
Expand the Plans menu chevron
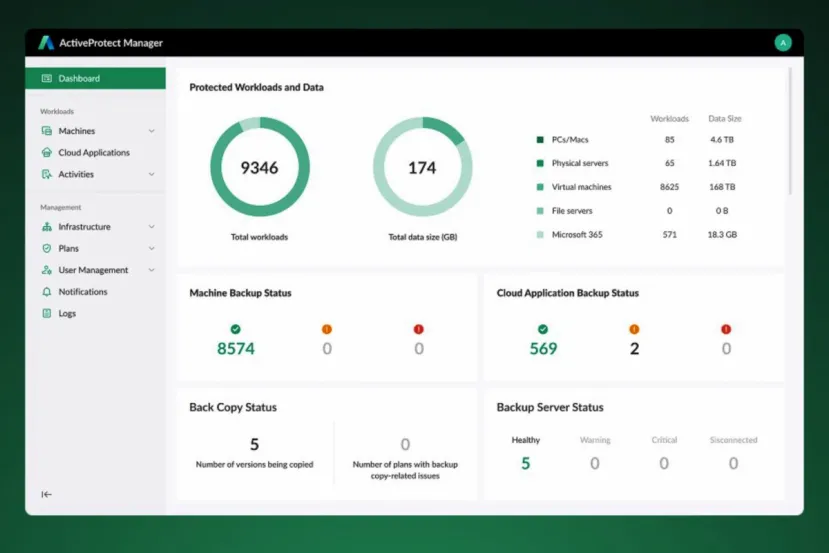(151, 248)
